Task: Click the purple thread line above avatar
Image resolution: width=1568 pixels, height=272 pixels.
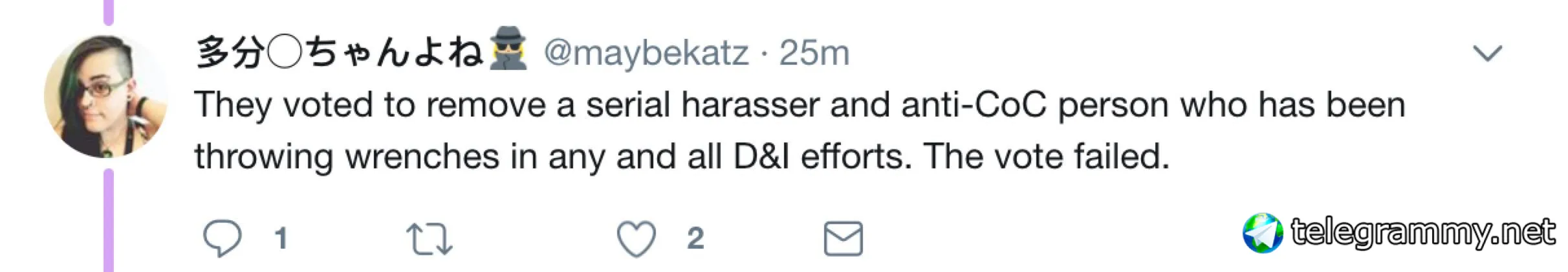Action: coord(109,12)
